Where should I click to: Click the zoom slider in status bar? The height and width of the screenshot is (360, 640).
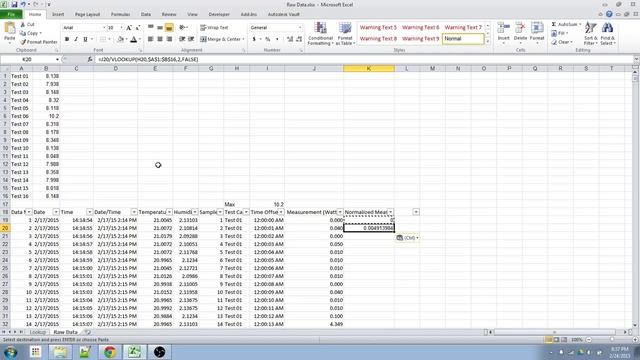(x=611, y=340)
